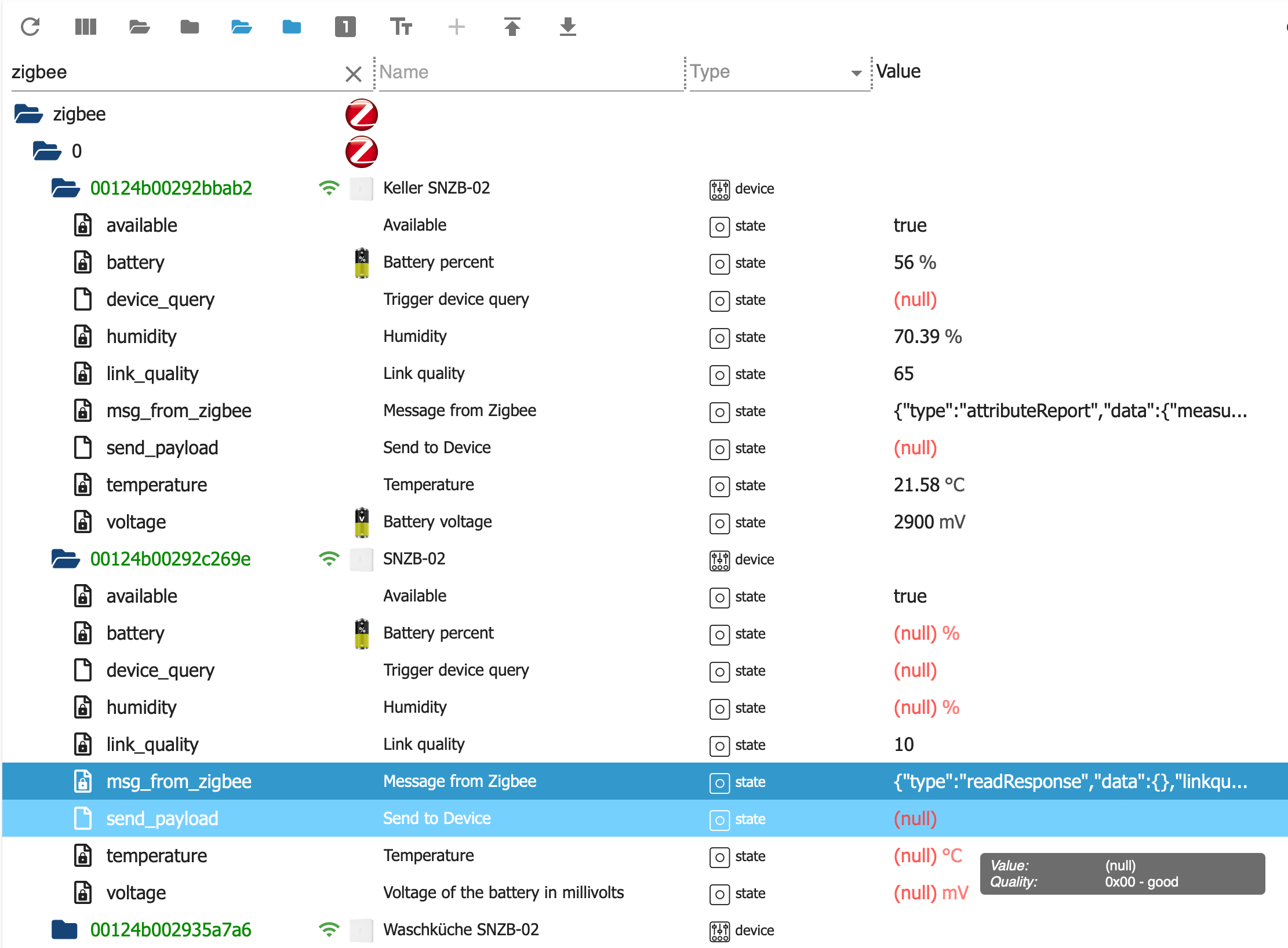Clear the zigbee filter with the X
Viewport: 1288px width, 948px height.
353,74
